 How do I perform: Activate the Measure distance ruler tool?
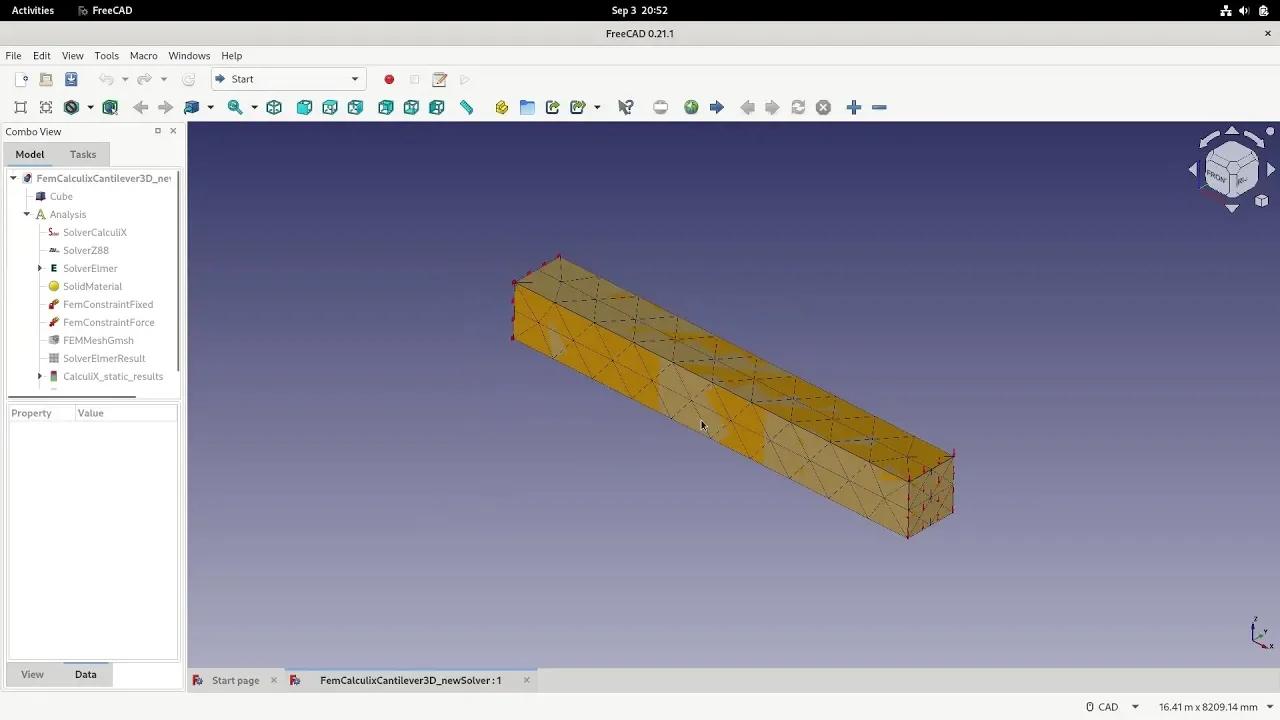click(466, 107)
